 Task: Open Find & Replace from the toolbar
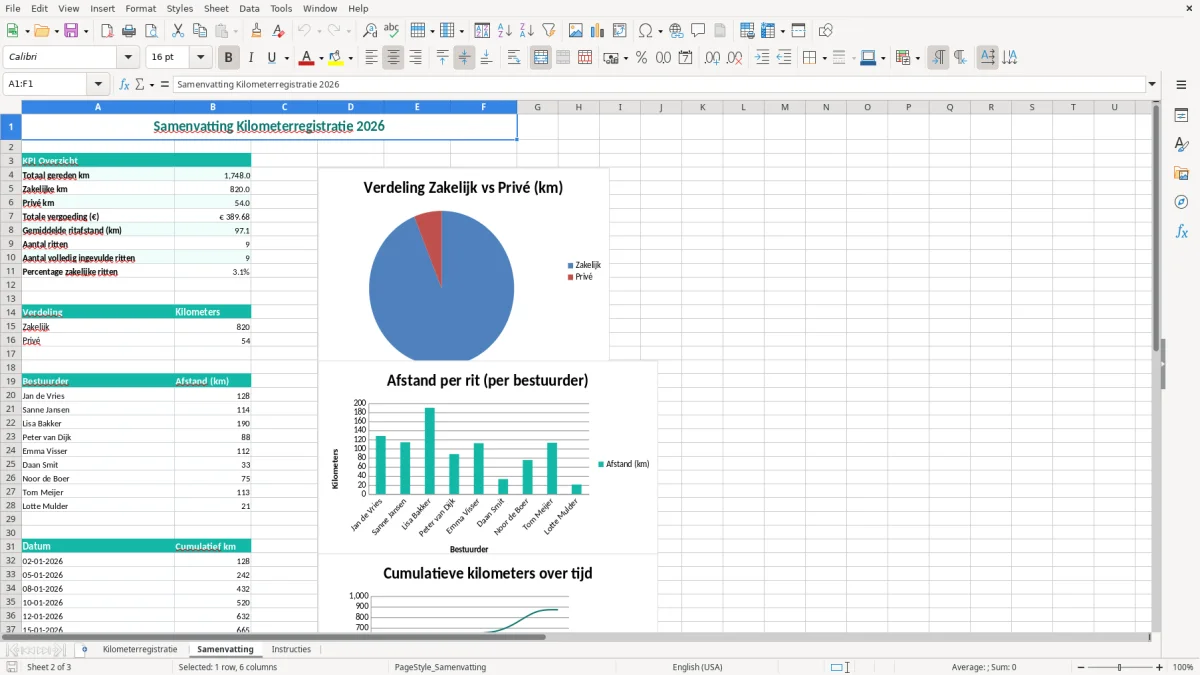click(x=370, y=31)
